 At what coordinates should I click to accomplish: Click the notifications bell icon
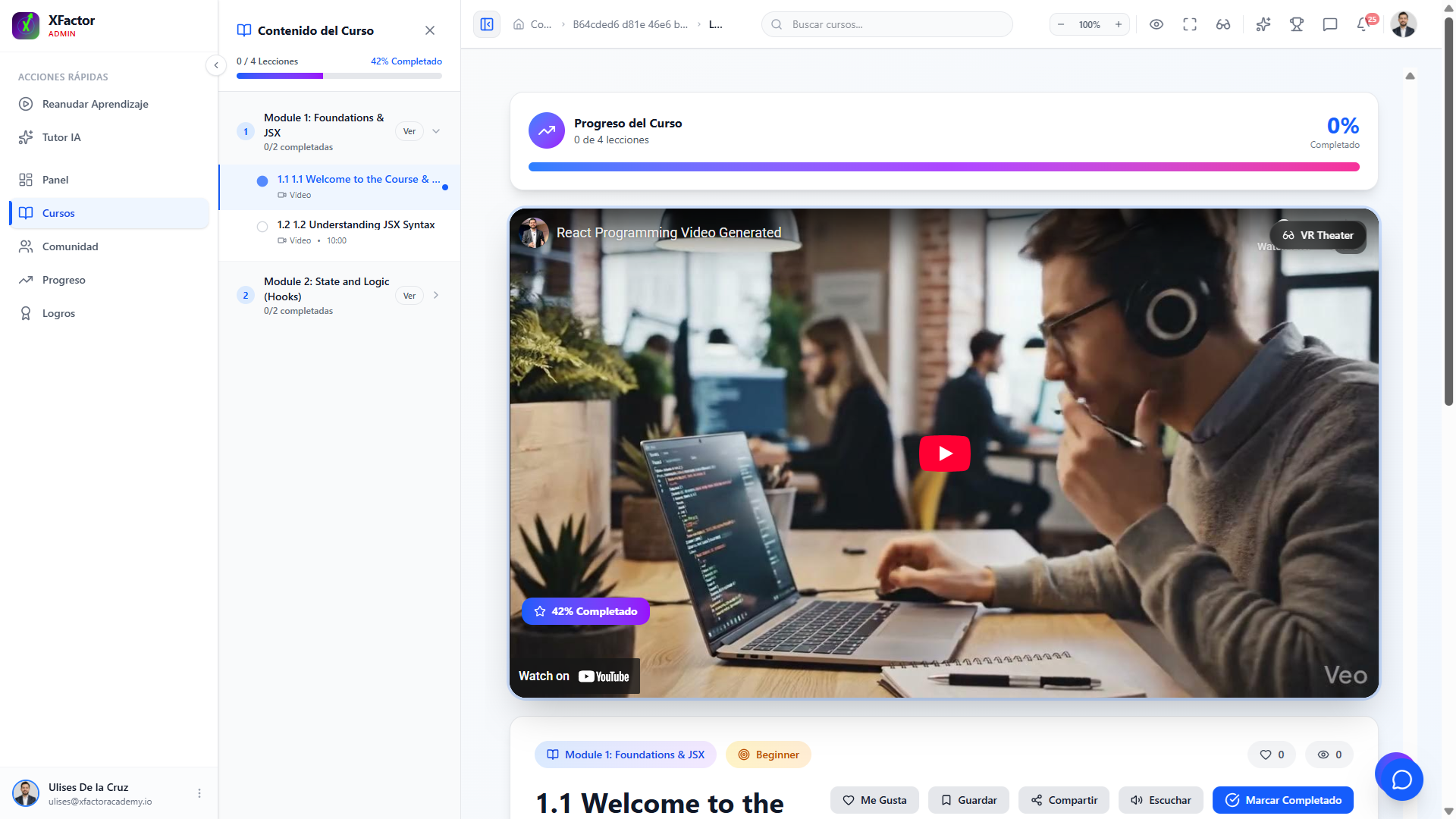[x=1363, y=24]
